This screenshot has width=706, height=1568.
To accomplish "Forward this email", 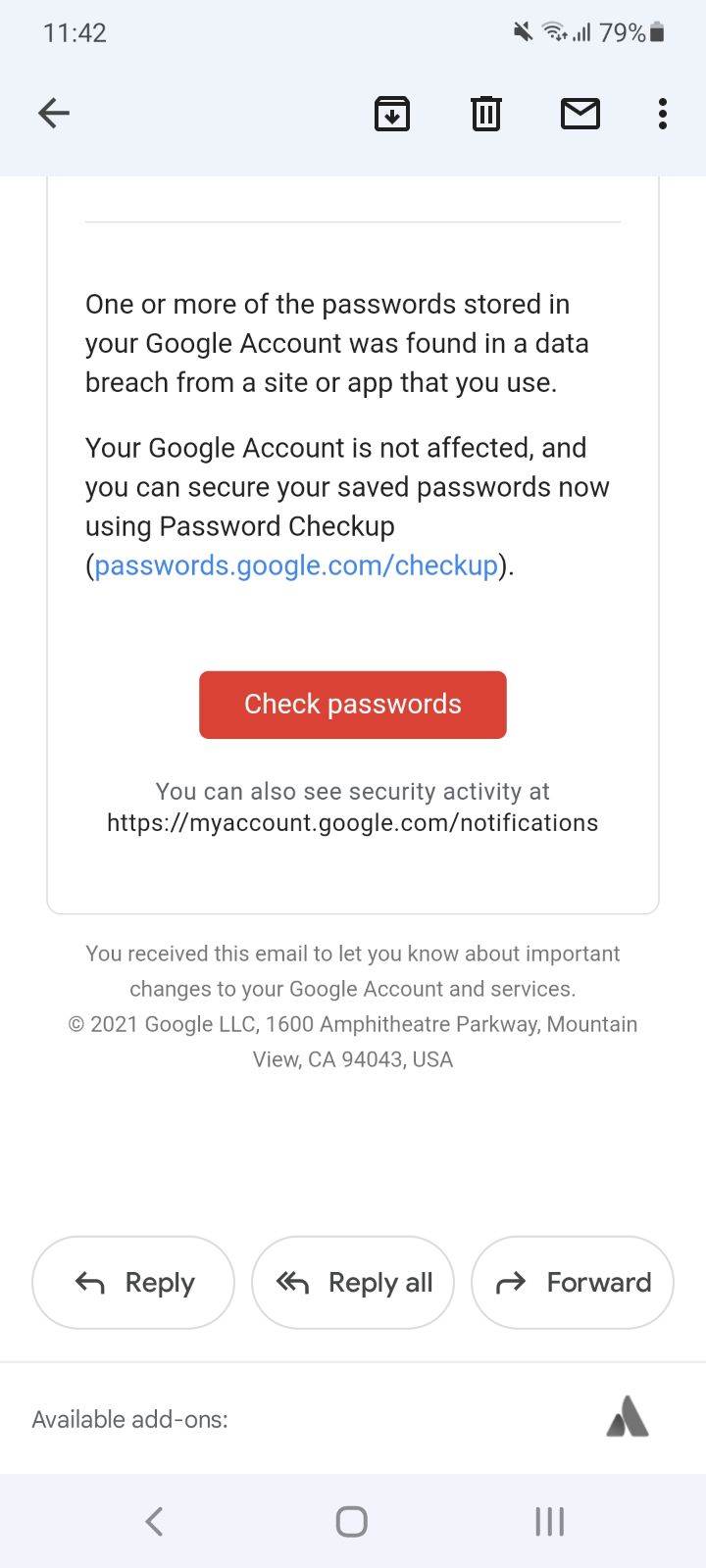I will point(572,1282).
